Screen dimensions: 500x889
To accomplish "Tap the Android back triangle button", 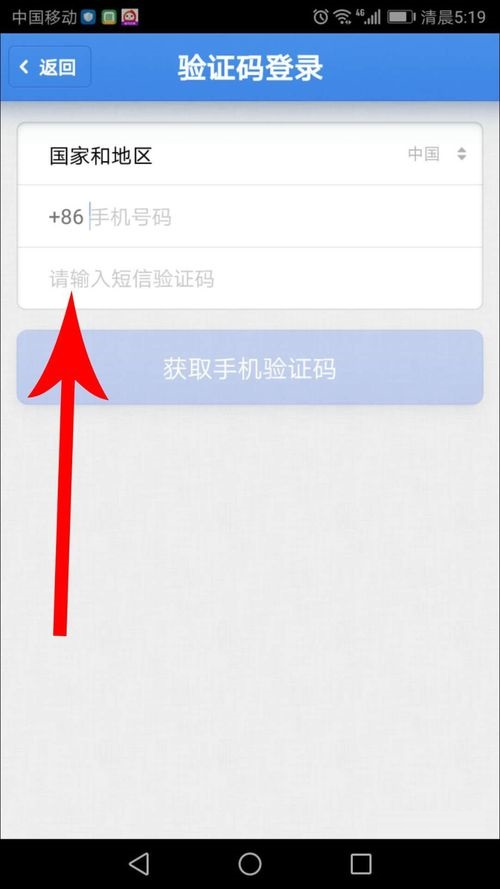I will coord(139,863).
